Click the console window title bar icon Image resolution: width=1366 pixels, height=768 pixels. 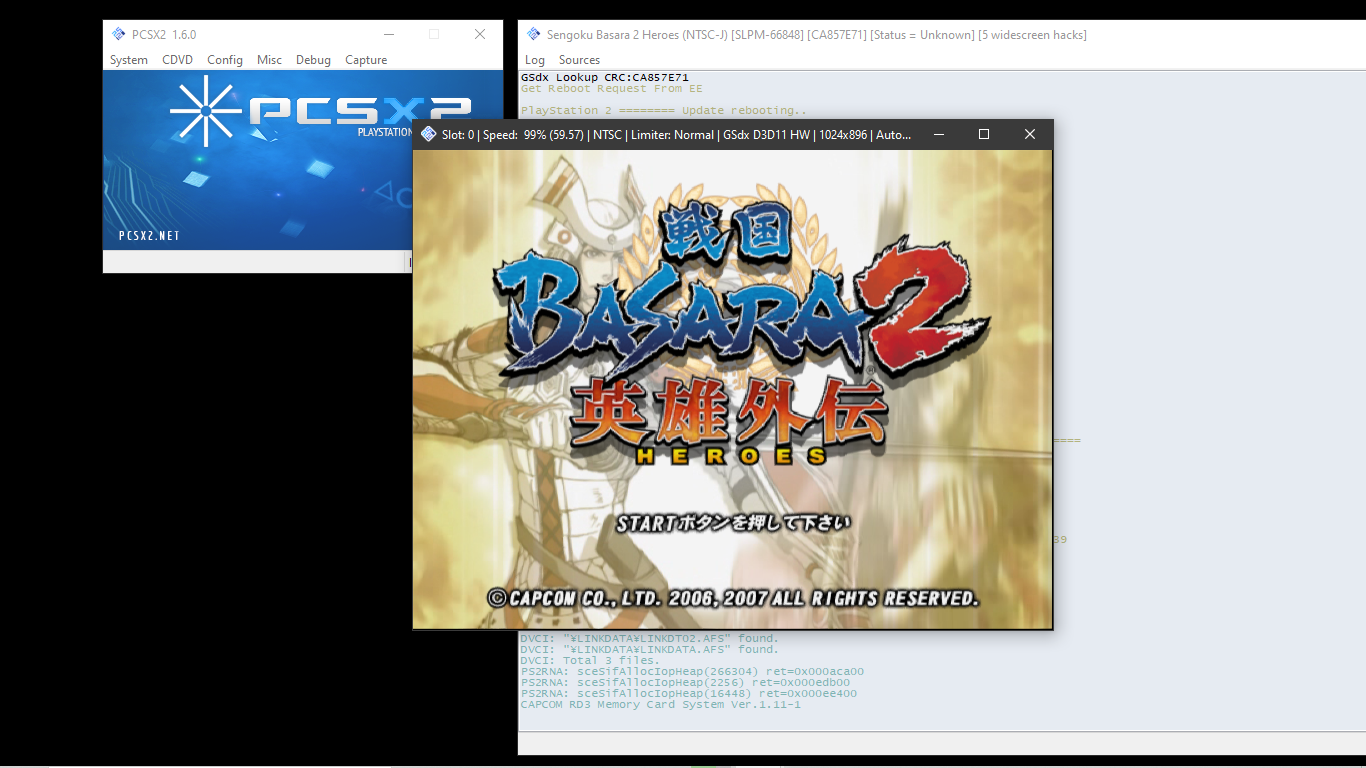(534, 34)
